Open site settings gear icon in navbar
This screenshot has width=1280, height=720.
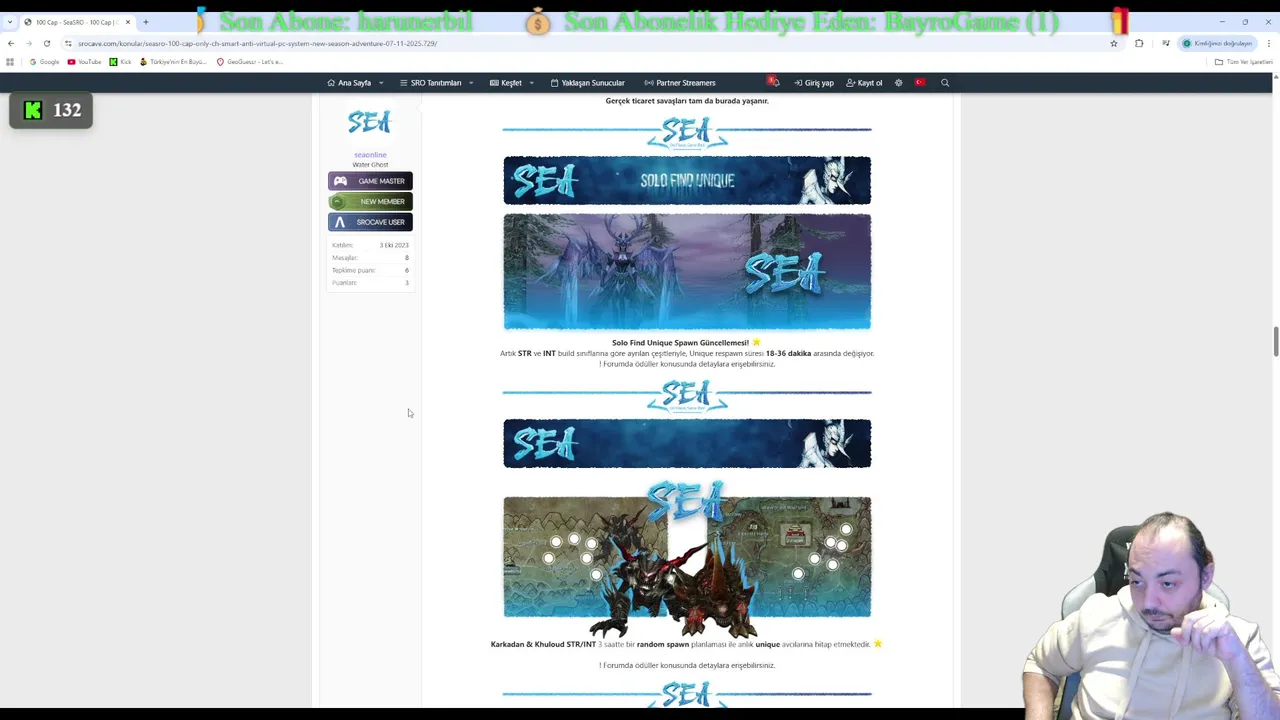click(898, 82)
